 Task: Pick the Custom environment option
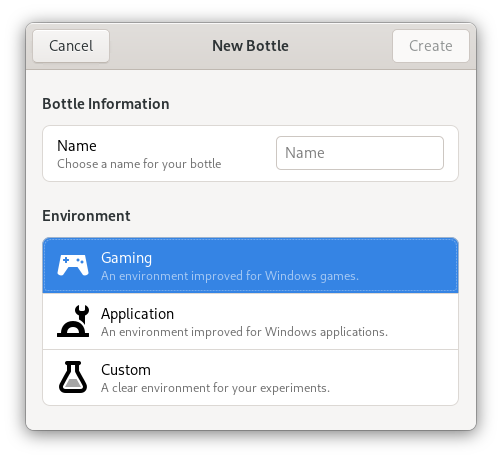point(250,377)
